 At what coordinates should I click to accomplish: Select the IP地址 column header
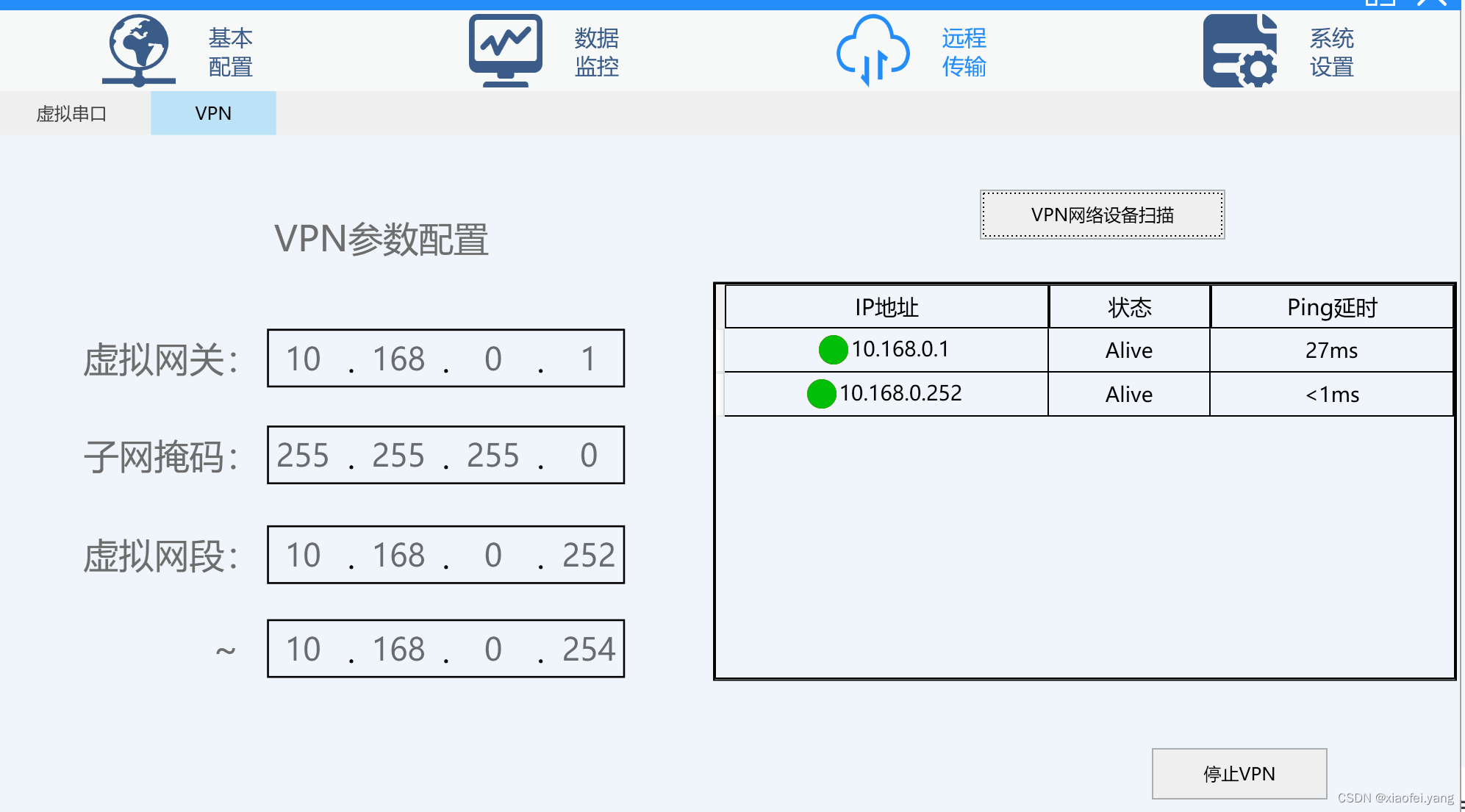point(884,306)
